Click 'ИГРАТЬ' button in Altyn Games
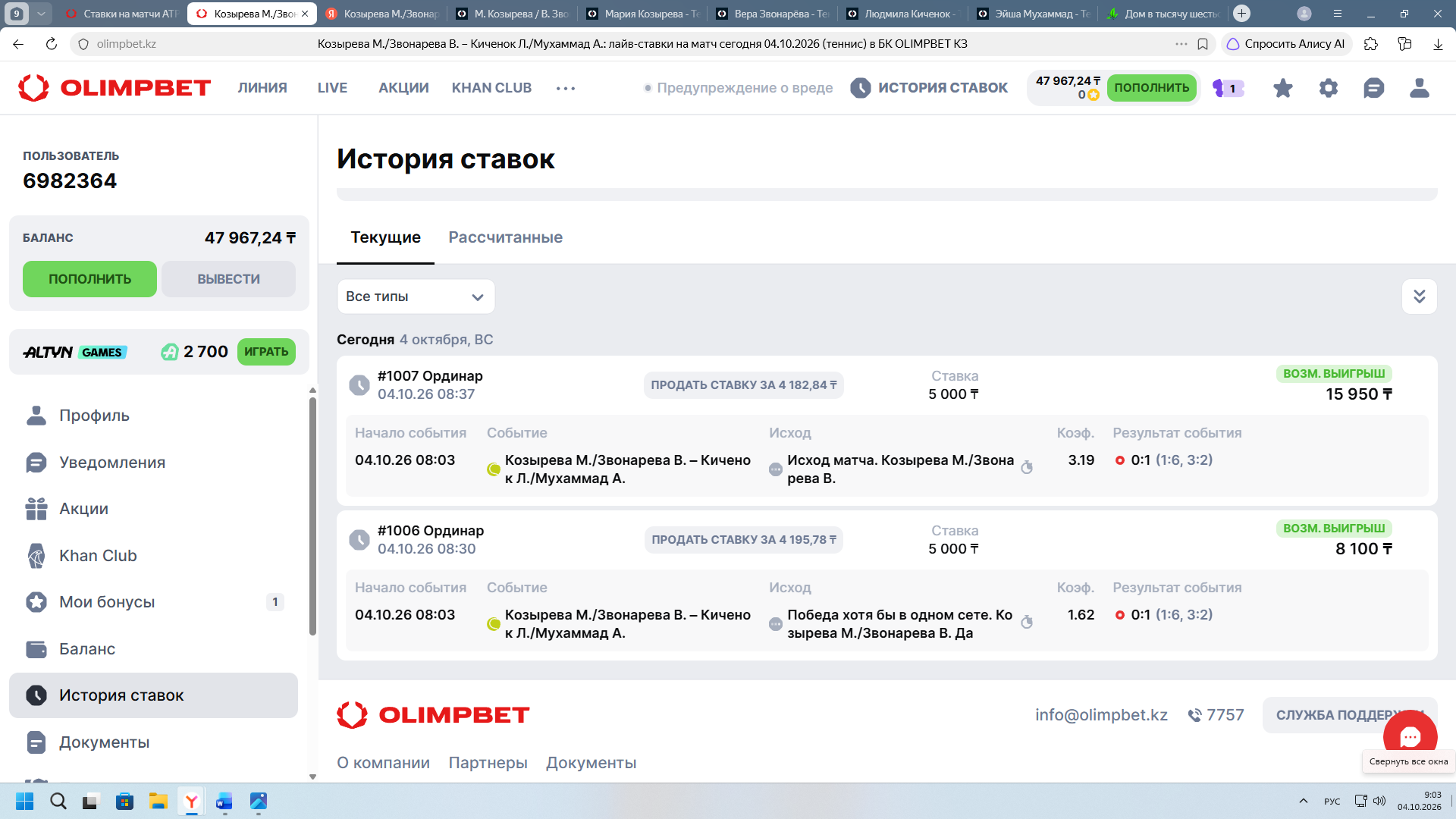 (x=266, y=352)
